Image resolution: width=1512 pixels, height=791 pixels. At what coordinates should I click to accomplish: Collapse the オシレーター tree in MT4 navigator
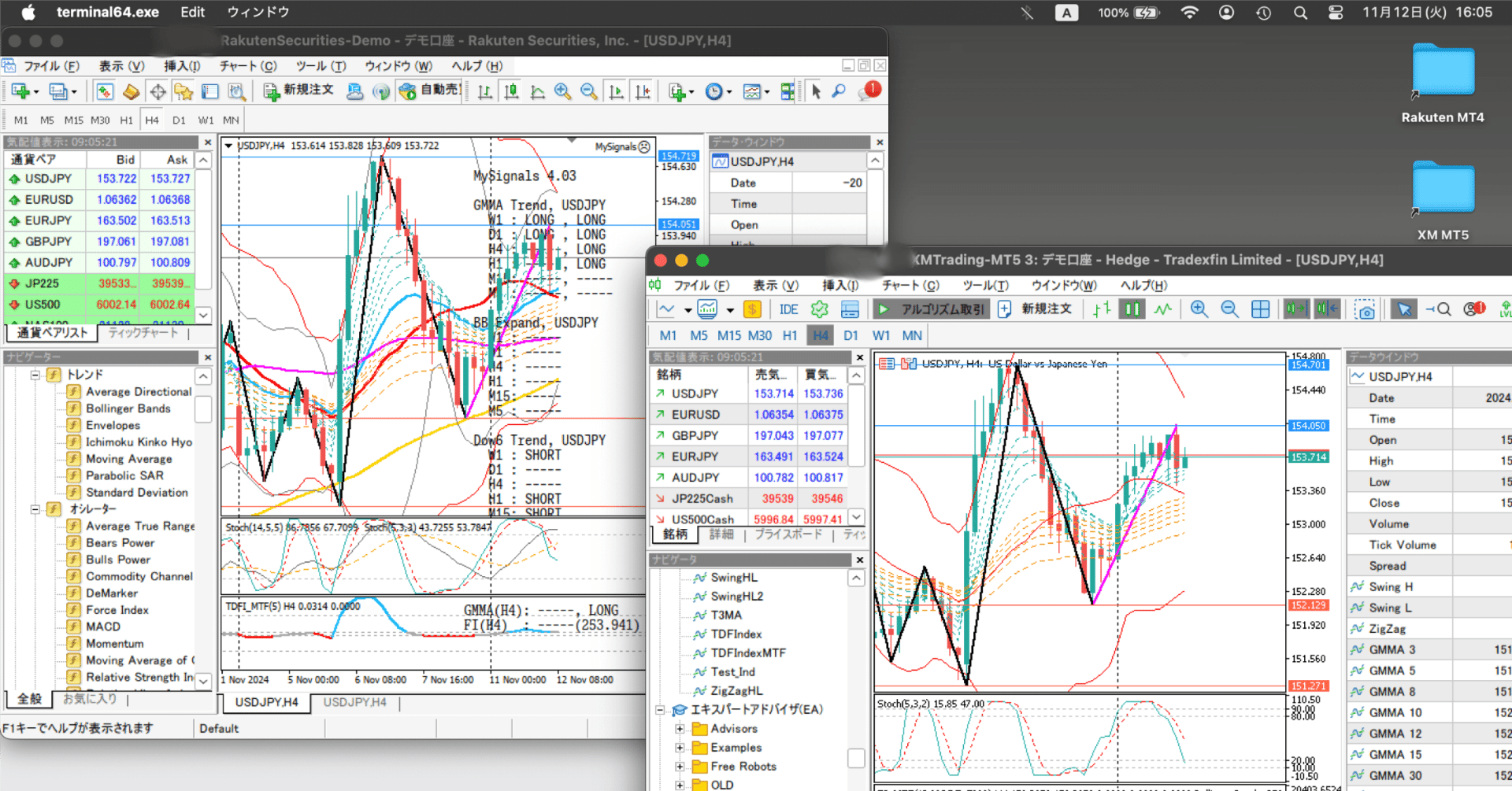35,509
